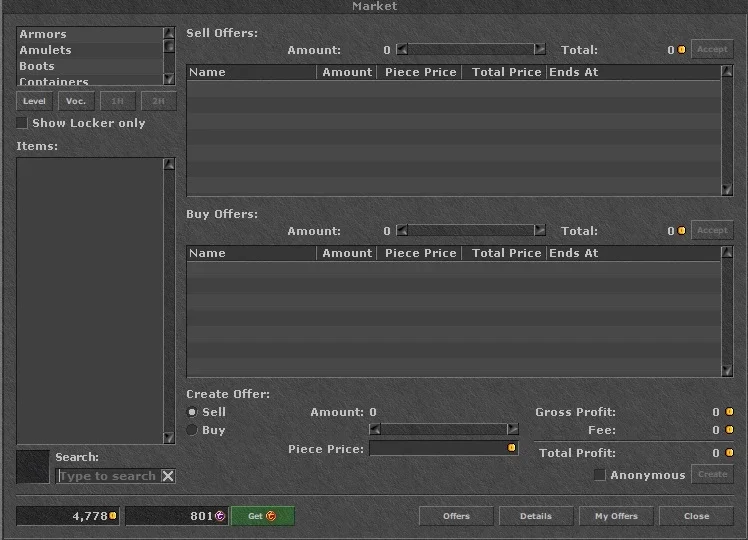Screen dimensions: 748x540
Task: Click Buy Offers table scroll down arrow
Action: 727,371
